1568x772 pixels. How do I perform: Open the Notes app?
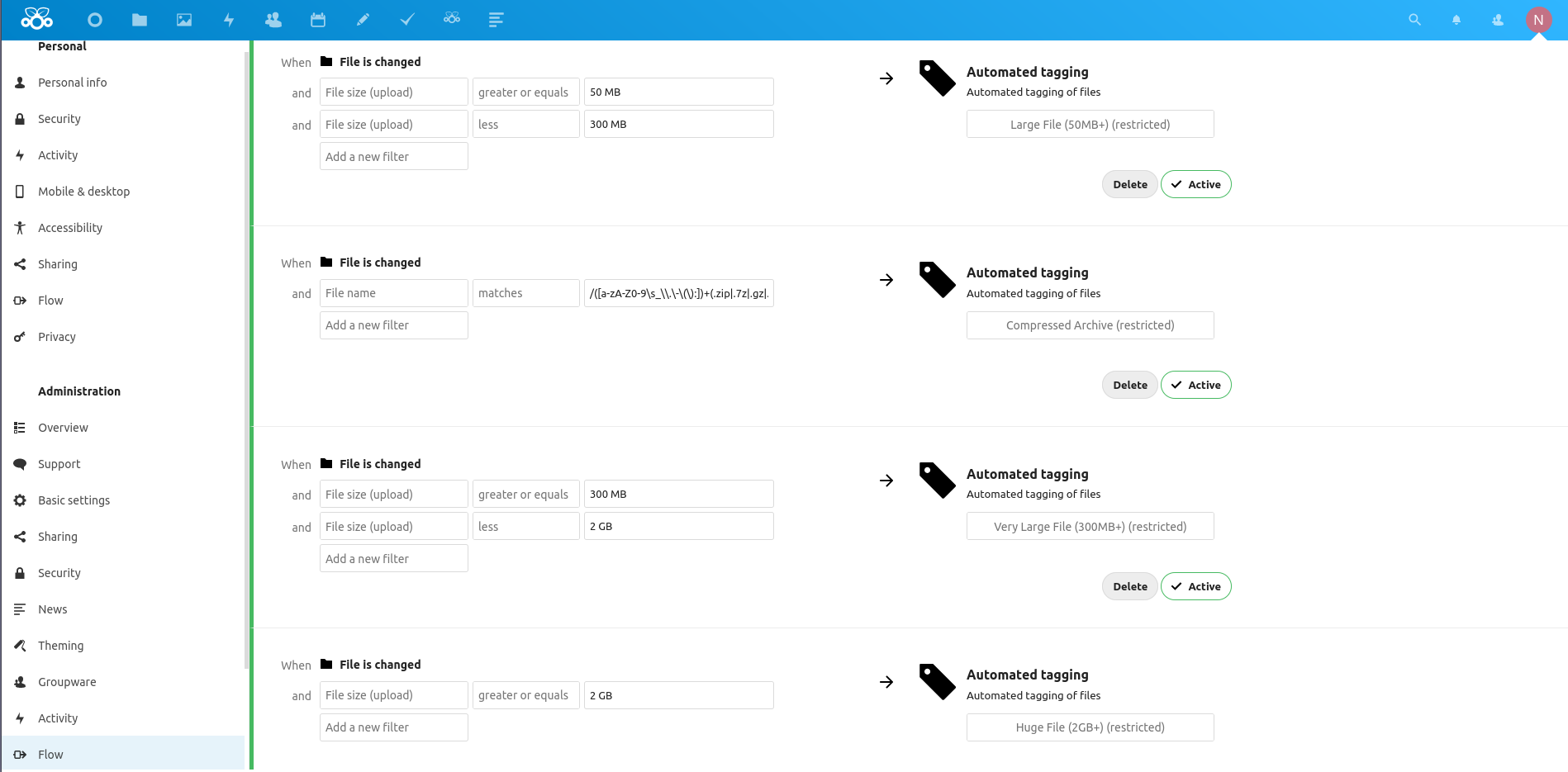(x=362, y=19)
